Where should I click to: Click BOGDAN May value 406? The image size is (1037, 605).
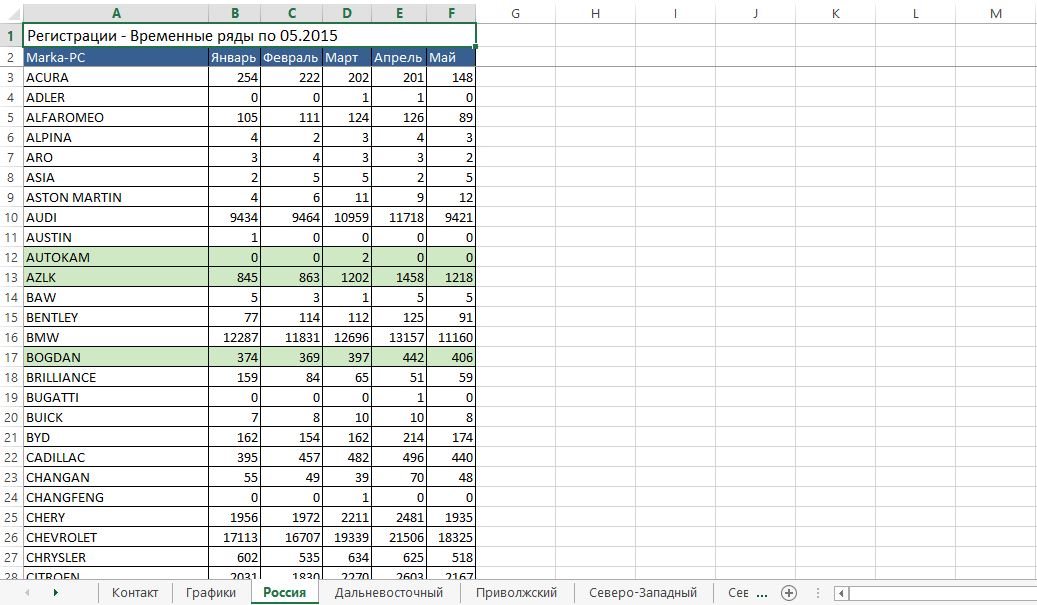click(x=450, y=357)
